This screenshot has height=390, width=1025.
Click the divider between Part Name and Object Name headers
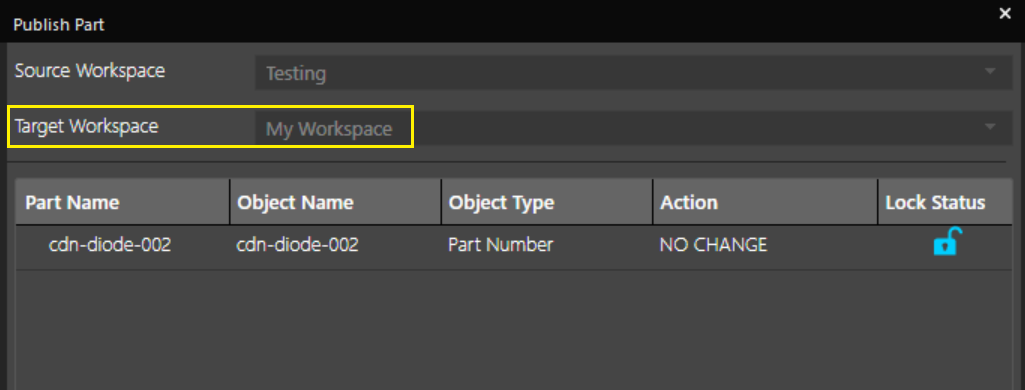click(230, 202)
